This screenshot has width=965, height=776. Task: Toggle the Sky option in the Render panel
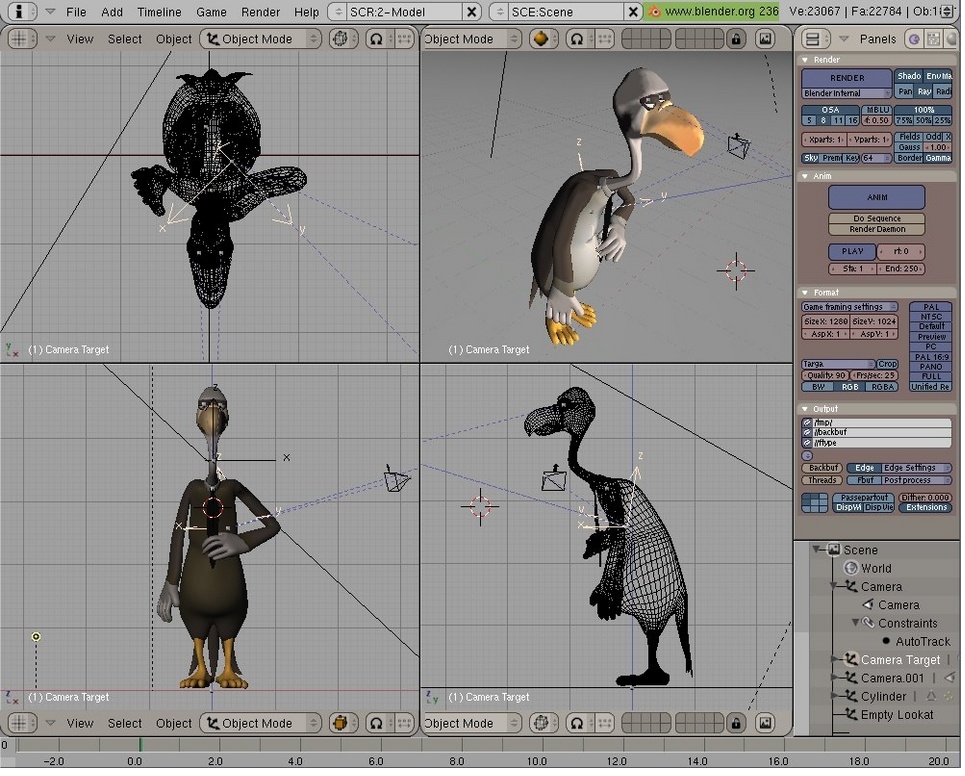pyautogui.click(x=809, y=158)
